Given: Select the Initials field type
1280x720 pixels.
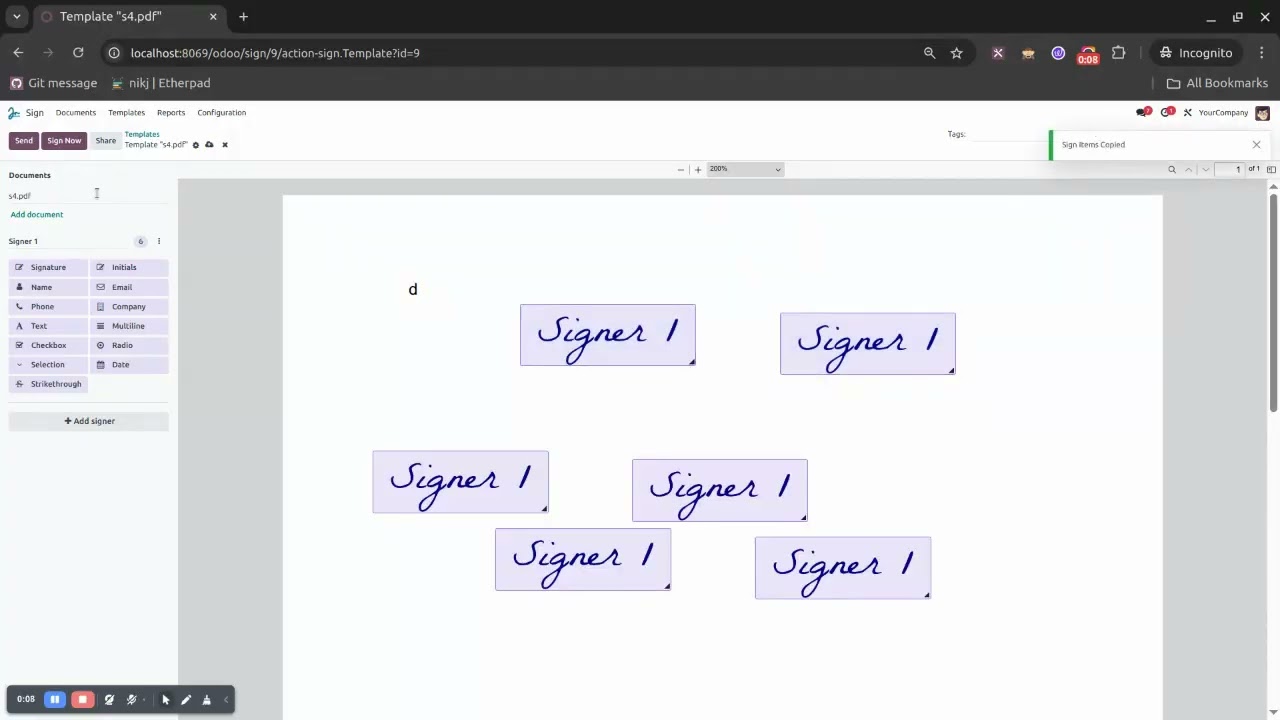Looking at the screenshot, I should coord(130,268).
